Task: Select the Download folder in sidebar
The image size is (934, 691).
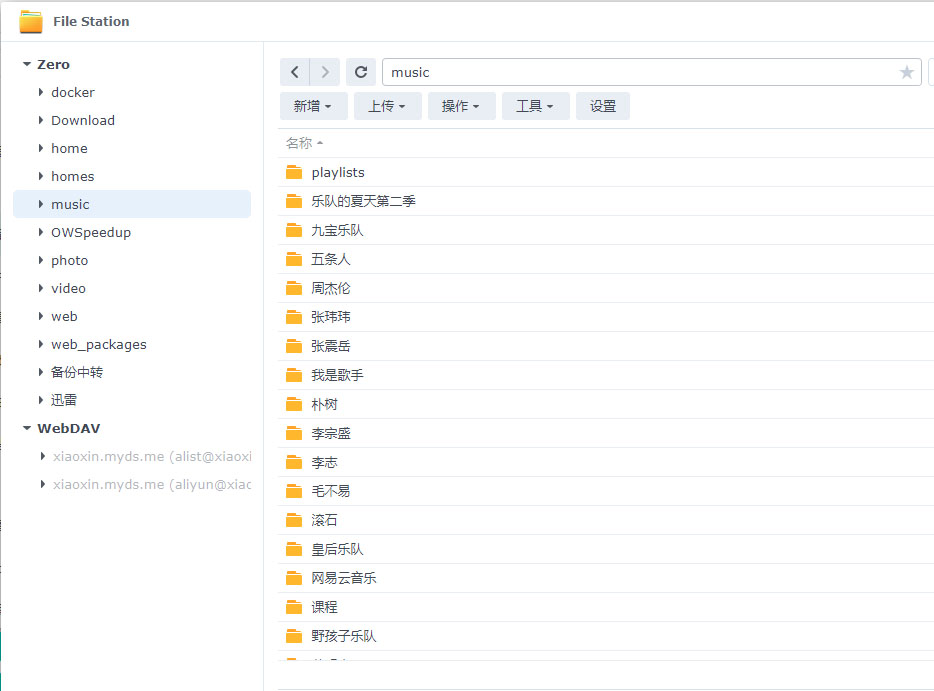Action: tap(83, 120)
